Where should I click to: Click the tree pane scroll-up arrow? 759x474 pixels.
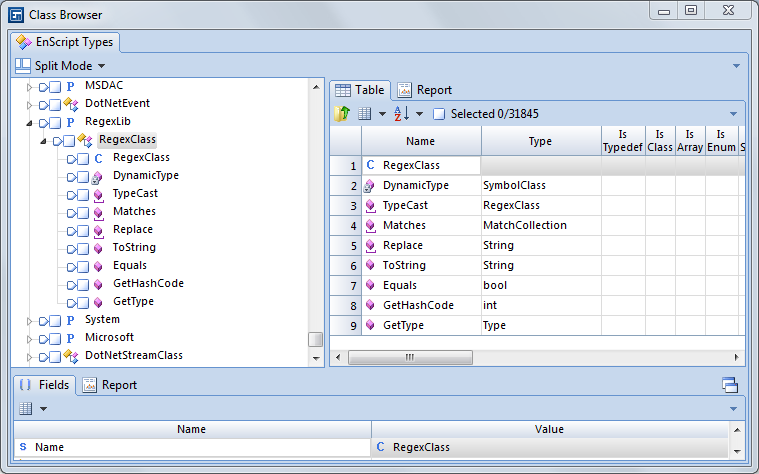(316, 87)
